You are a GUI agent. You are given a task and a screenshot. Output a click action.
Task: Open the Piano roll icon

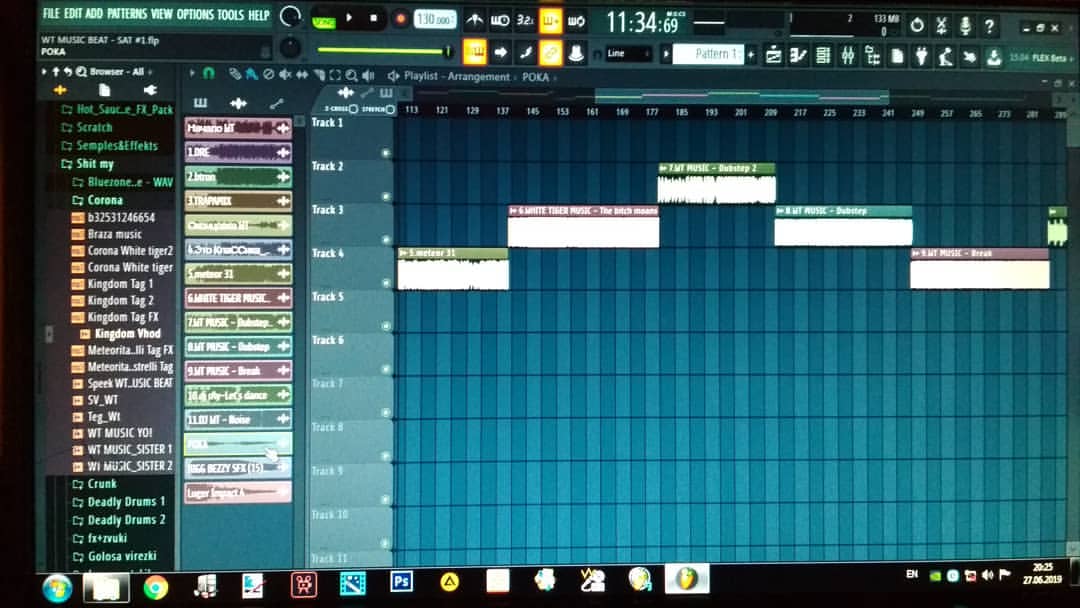[x=798, y=55]
